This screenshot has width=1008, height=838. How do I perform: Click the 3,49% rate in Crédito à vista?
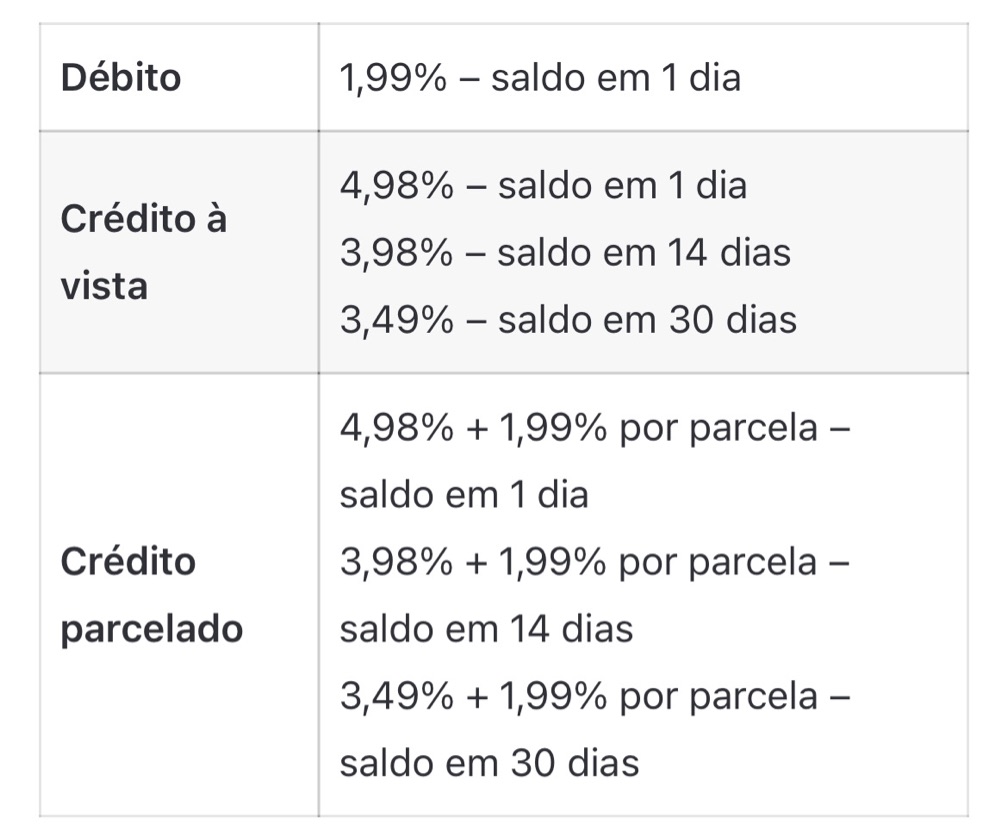coord(397,319)
